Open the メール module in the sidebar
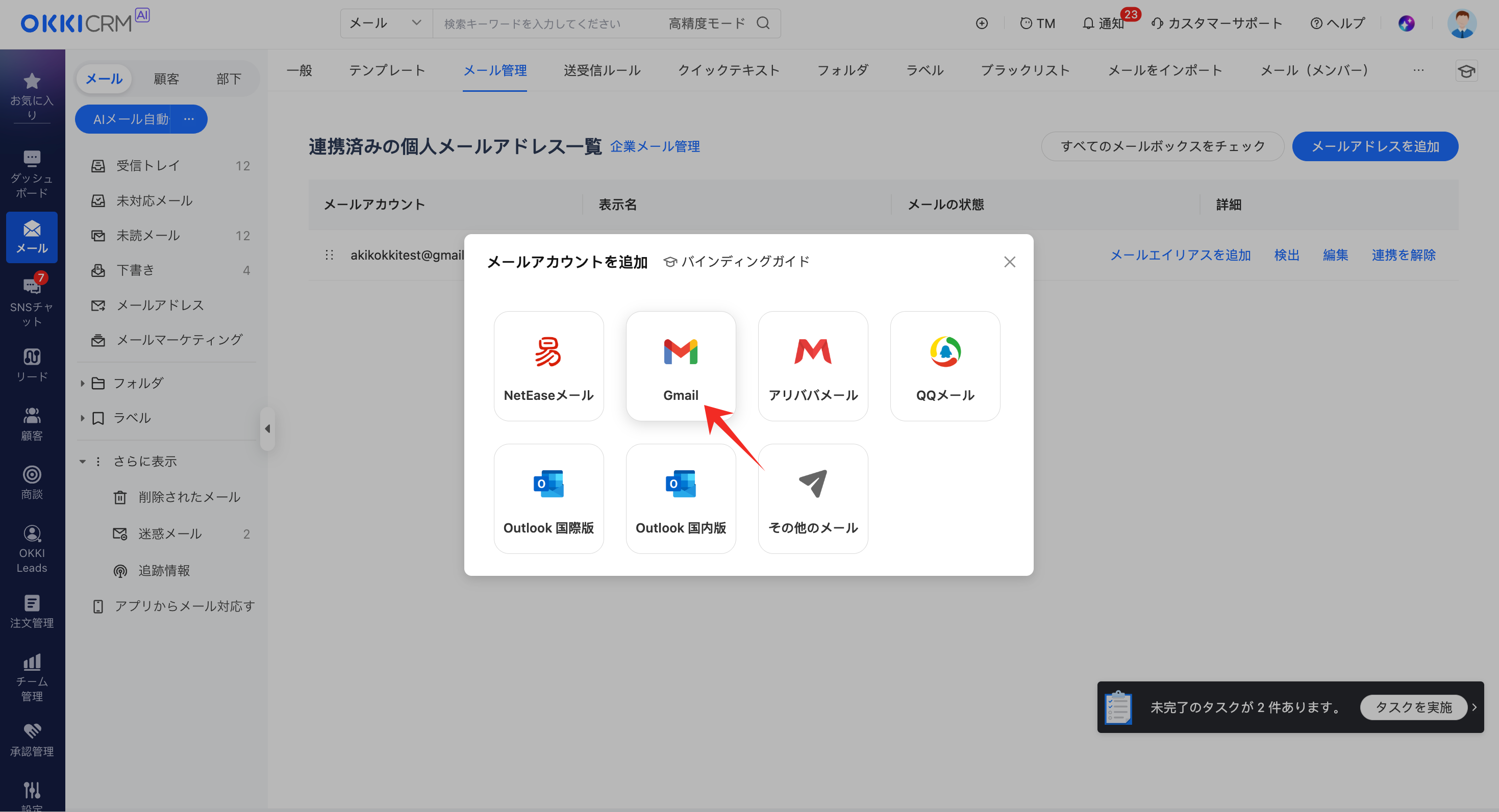Viewport: 1499px width, 812px height. coord(32,237)
